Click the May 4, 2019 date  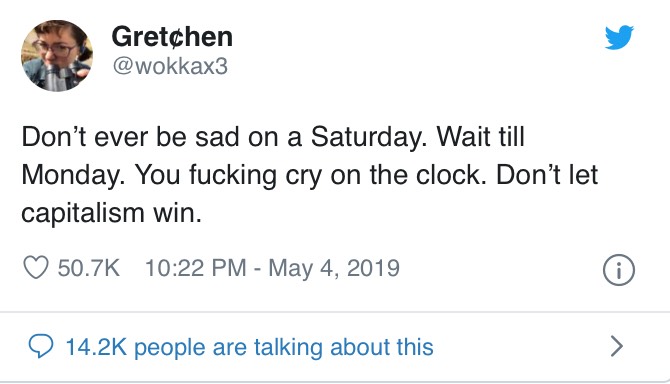click(334, 269)
